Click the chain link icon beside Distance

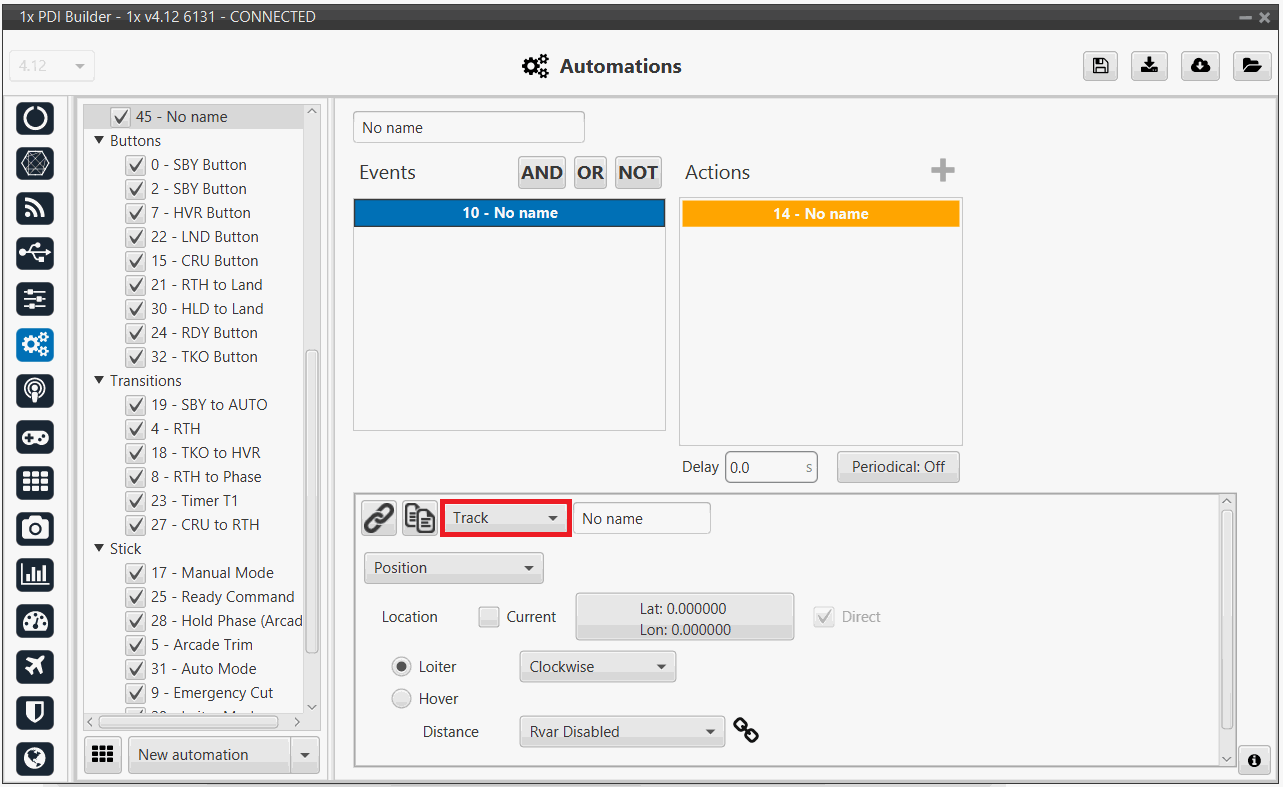(x=746, y=731)
